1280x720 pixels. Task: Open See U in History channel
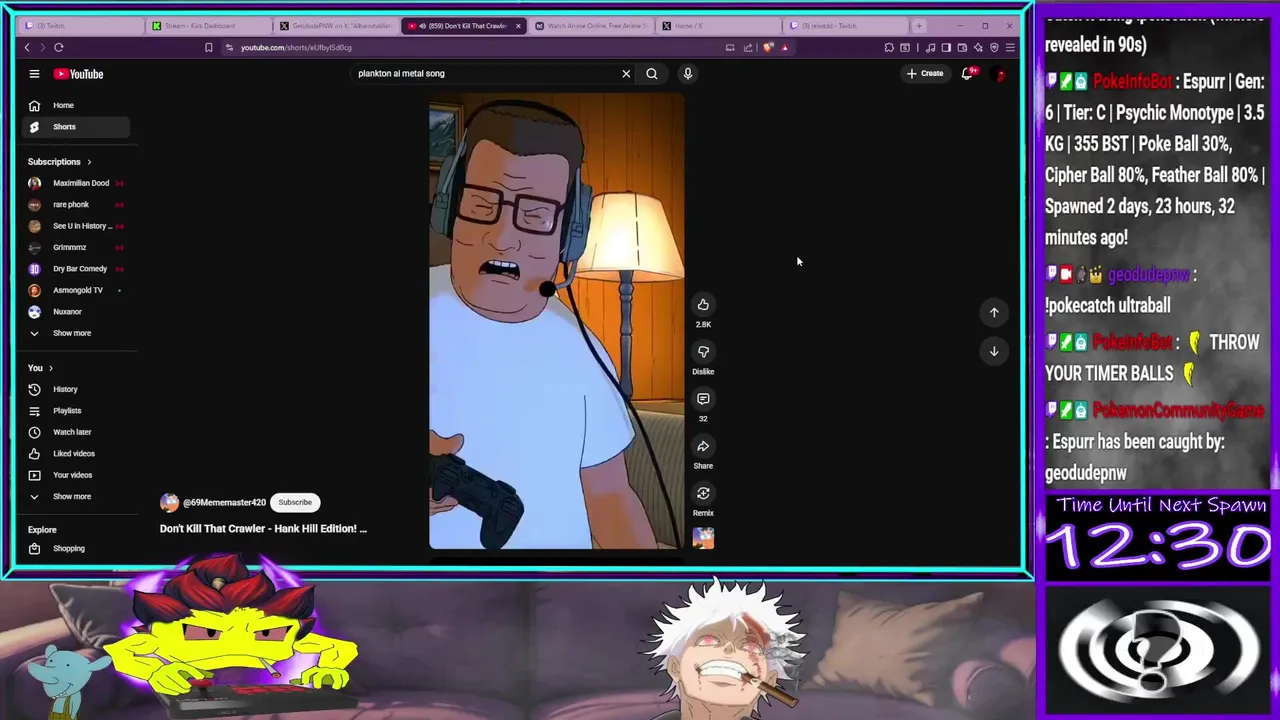[75, 226]
